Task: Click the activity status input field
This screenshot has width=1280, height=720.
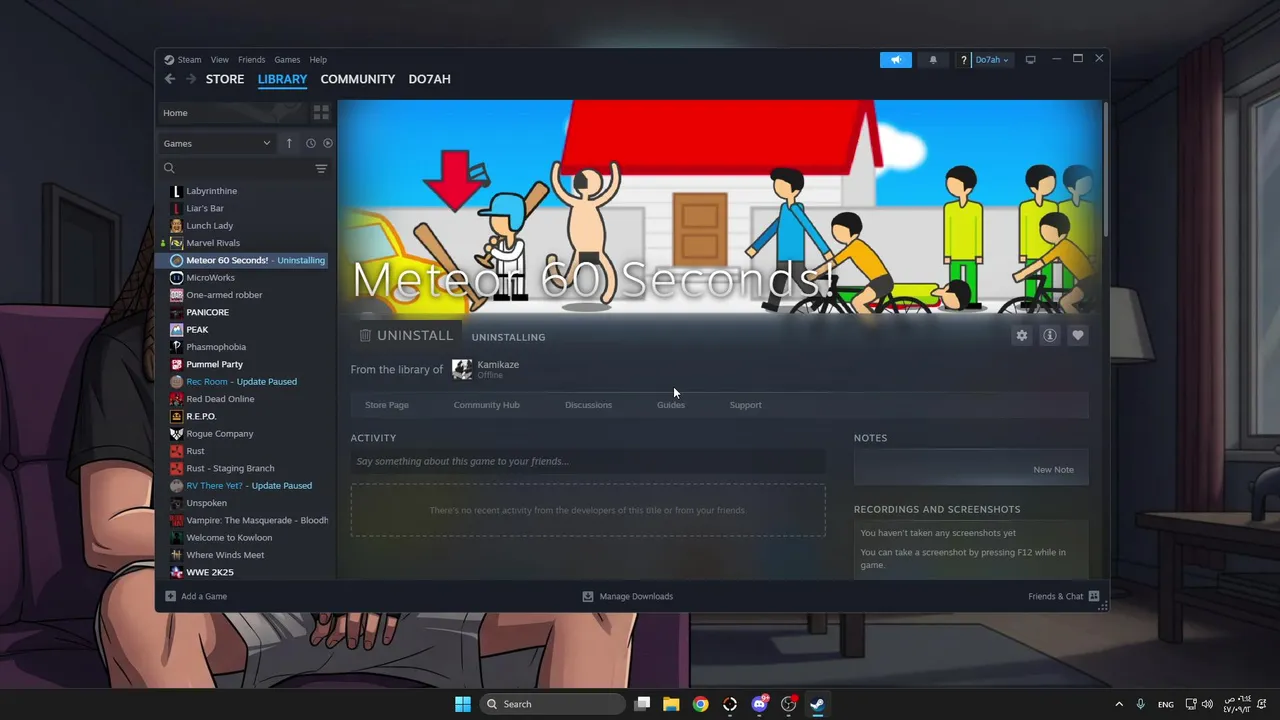Action: coord(588,461)
